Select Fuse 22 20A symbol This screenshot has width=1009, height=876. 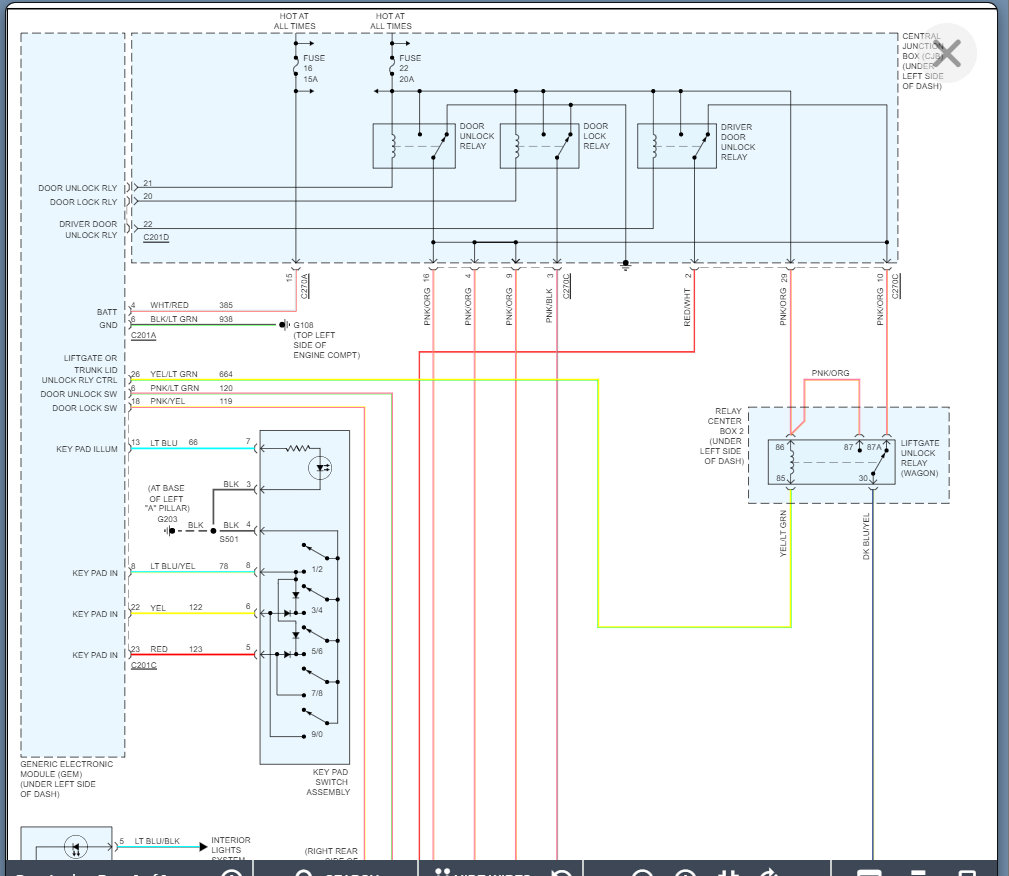391,67
